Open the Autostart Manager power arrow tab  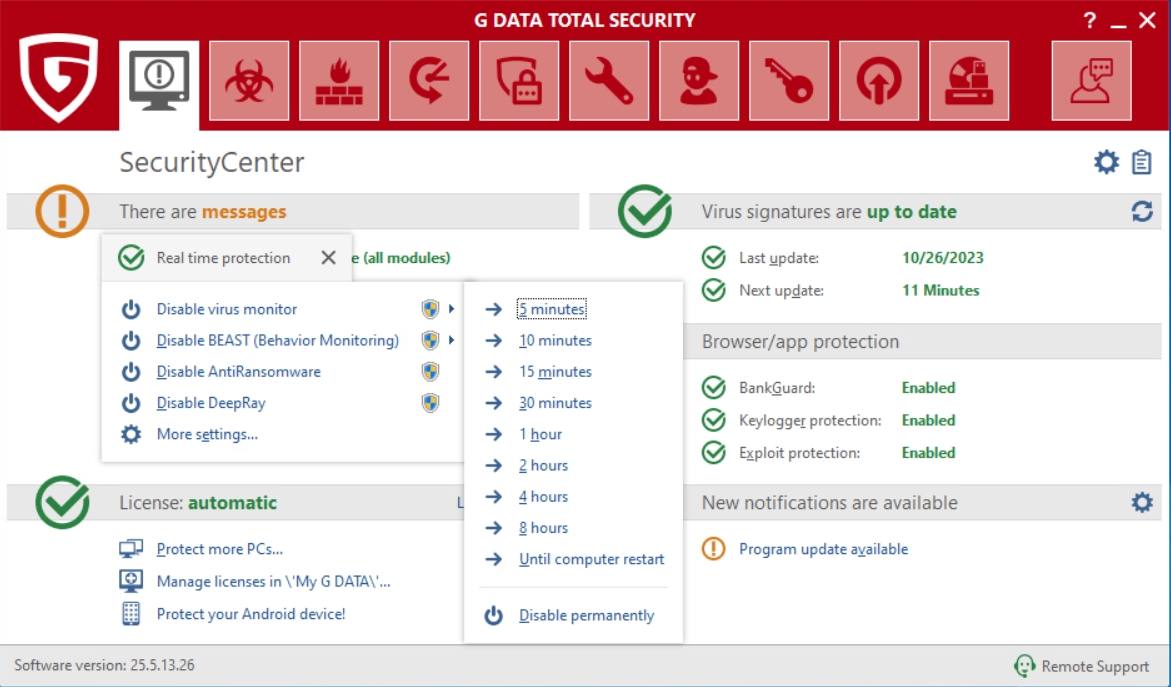point(879,81)
